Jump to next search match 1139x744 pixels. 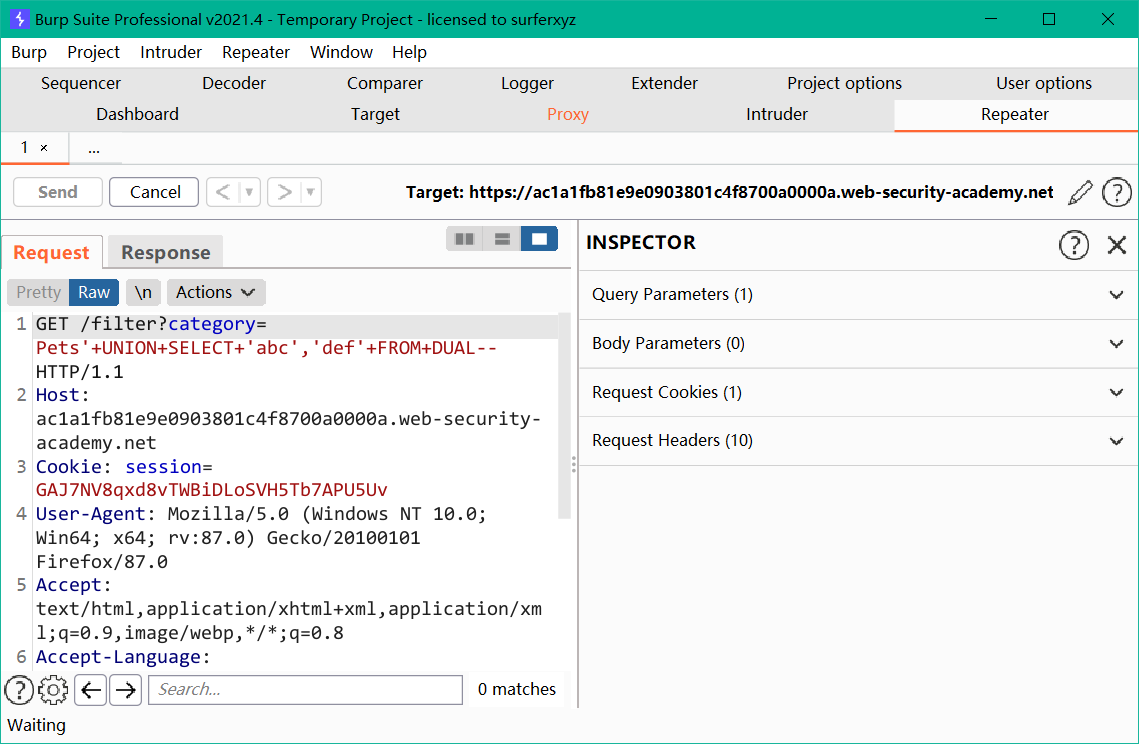click(x=126, y=690)
